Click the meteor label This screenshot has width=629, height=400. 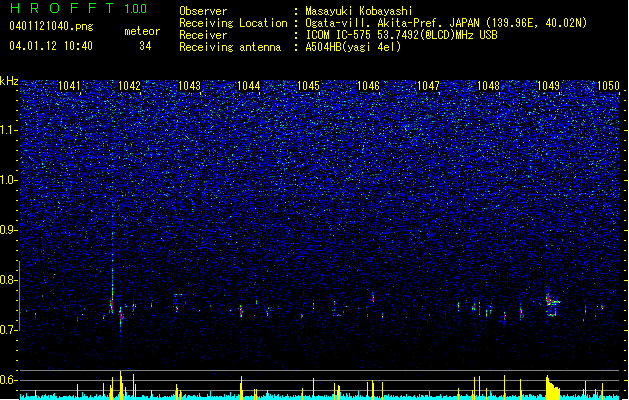(142, 31)
